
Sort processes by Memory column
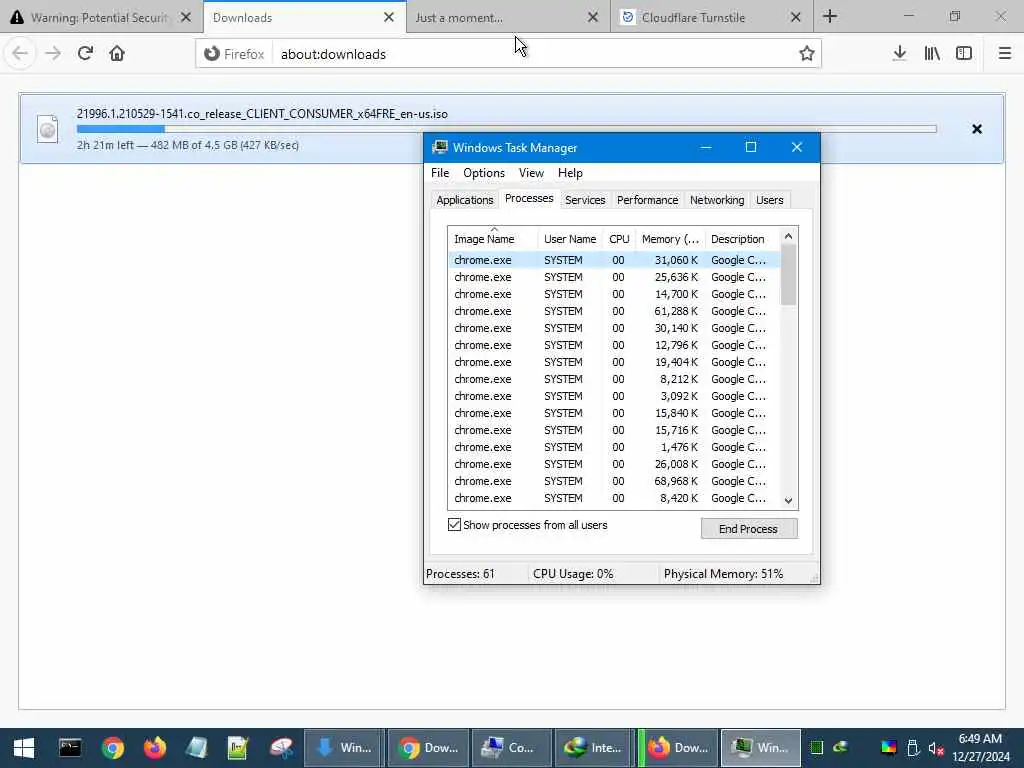pos(670,239)
